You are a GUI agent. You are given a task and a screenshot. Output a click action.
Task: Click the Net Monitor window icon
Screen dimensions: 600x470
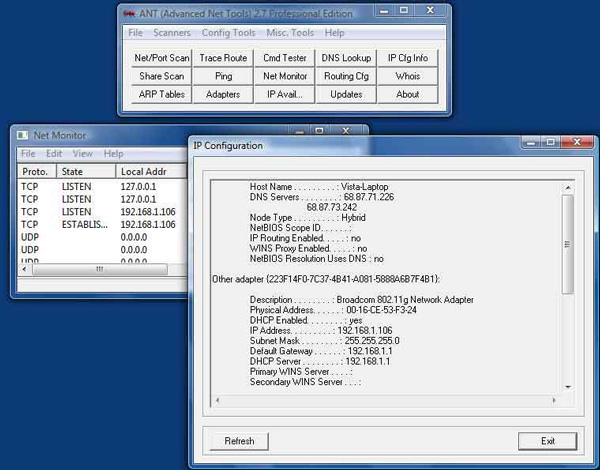pos(23,135)
